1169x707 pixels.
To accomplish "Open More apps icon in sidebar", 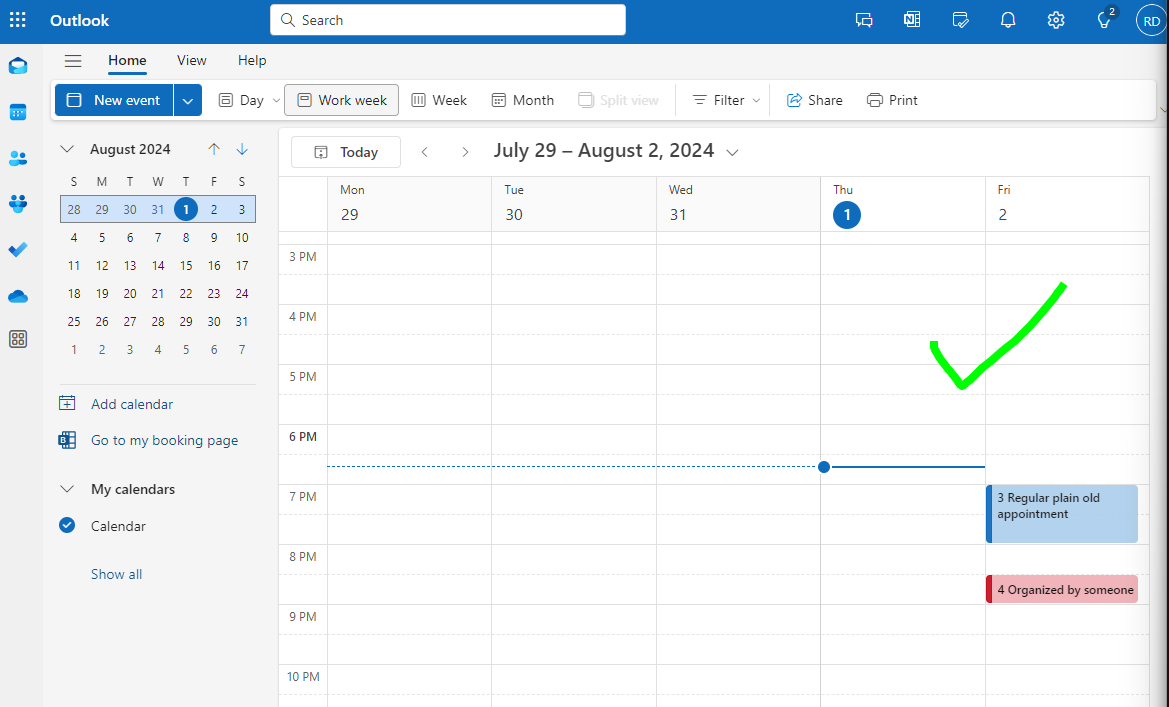I will tap(18, 339).
